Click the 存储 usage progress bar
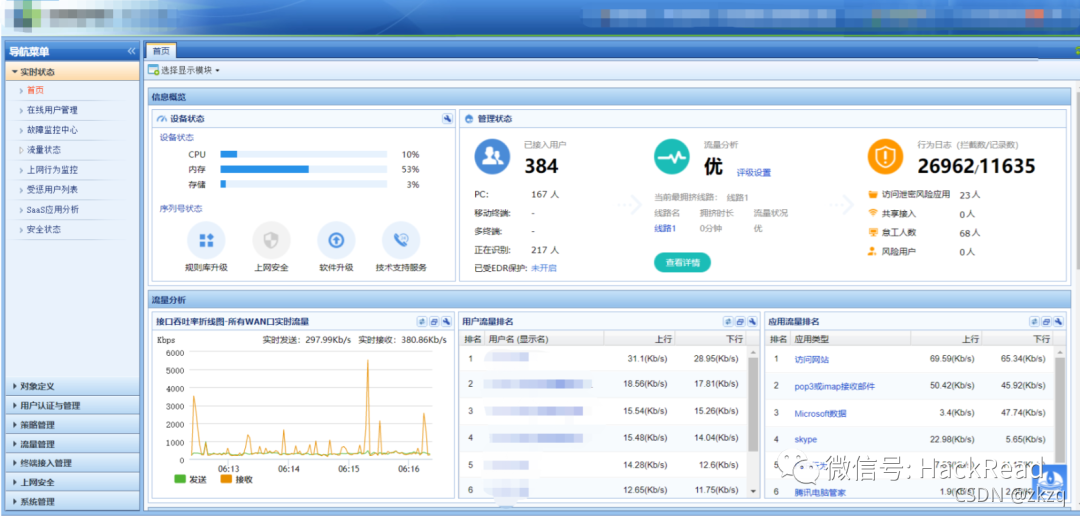This screenshot has height=516, width=1080. pyautogui.click(x=303, y=185)
